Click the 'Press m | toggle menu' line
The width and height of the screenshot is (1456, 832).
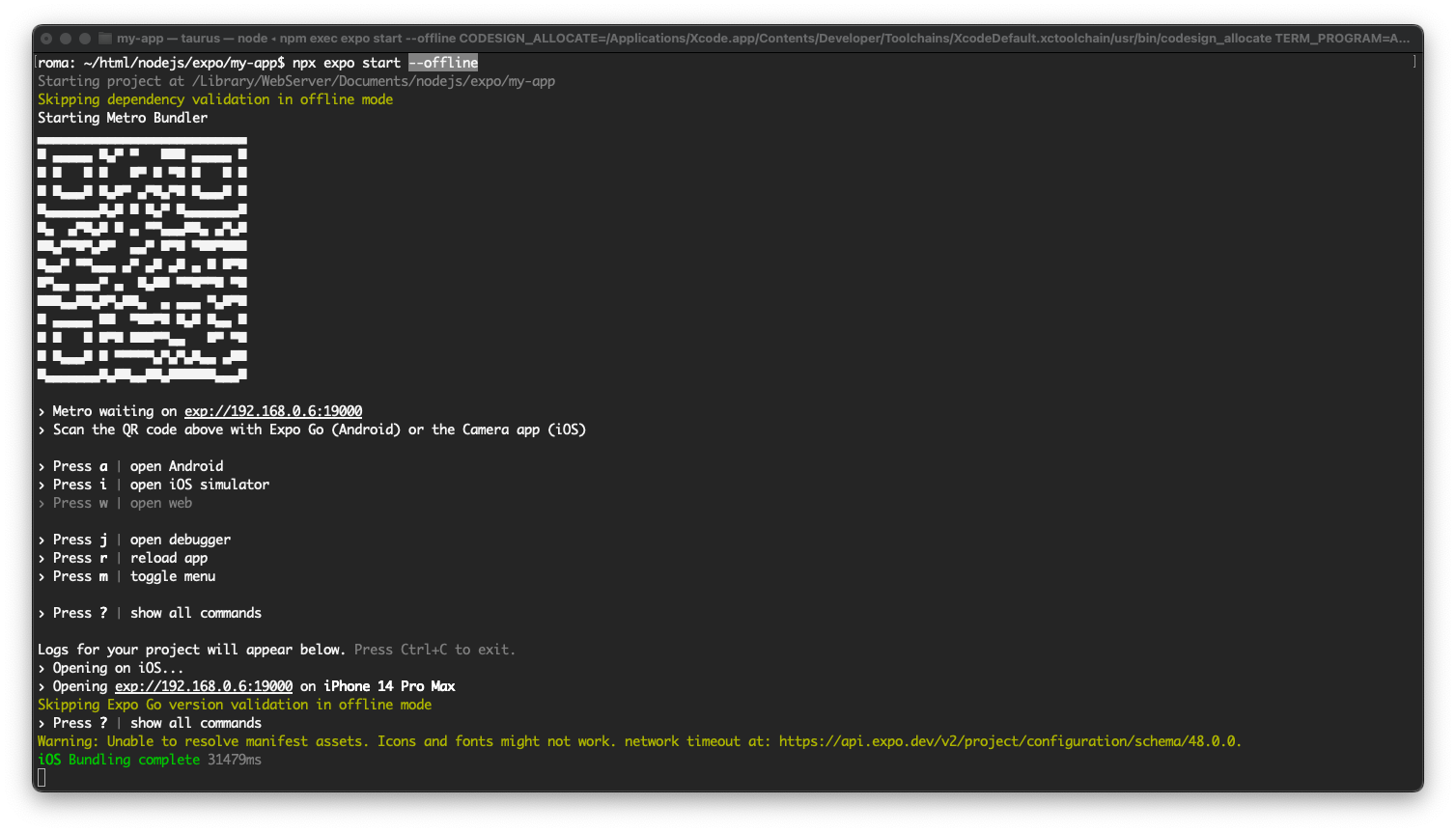126,576
